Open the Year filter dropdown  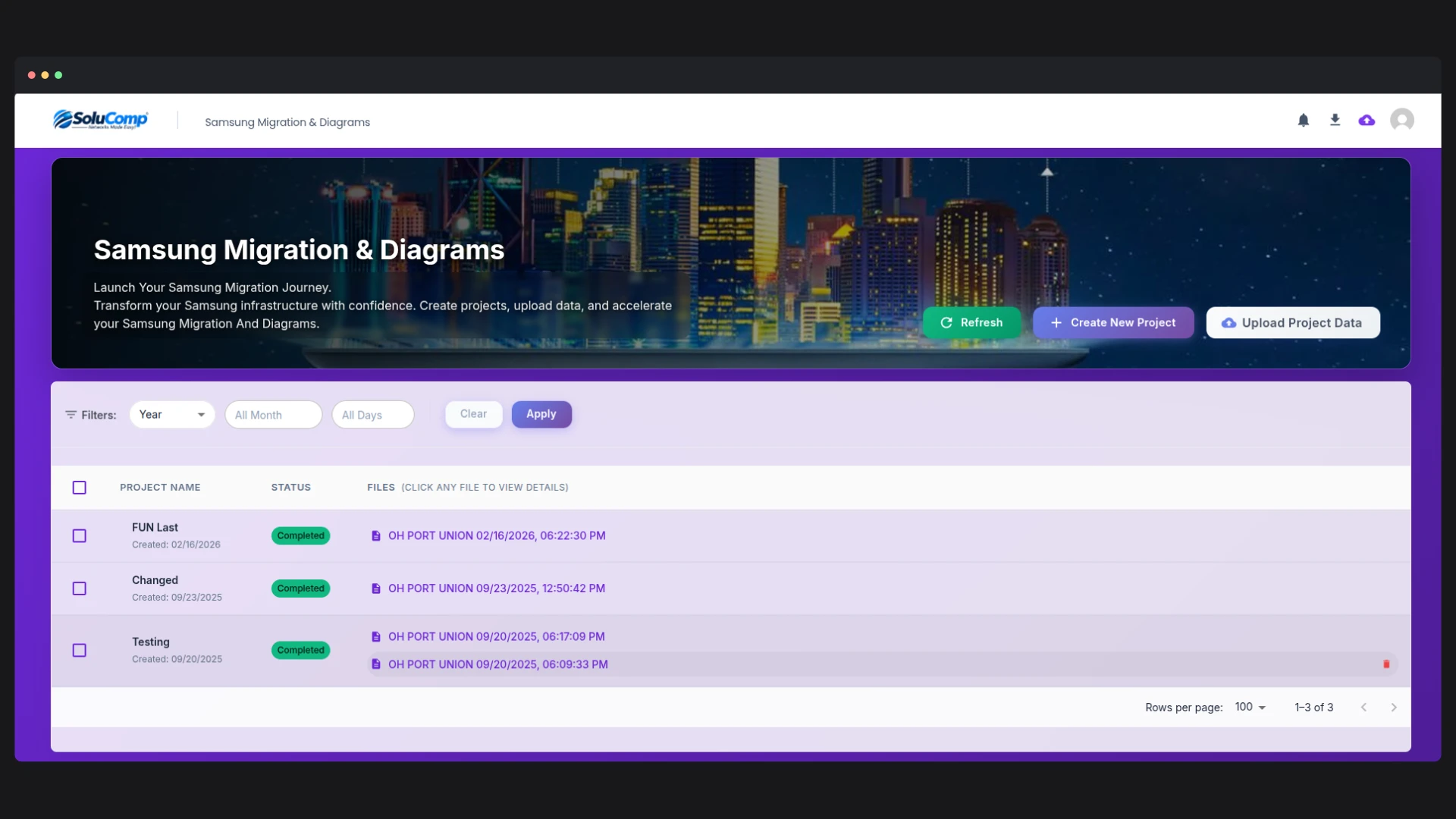click(172, 415)
